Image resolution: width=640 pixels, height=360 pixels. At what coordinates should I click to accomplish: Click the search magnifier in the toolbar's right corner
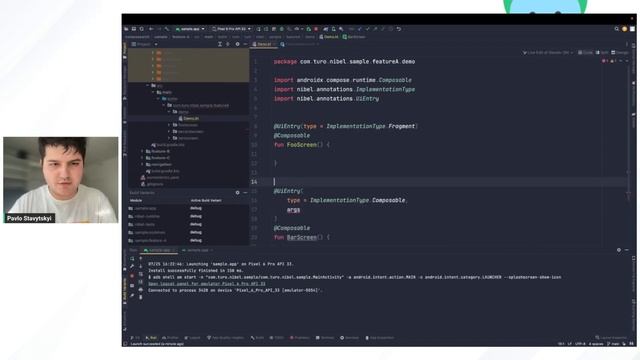[617, 29]
